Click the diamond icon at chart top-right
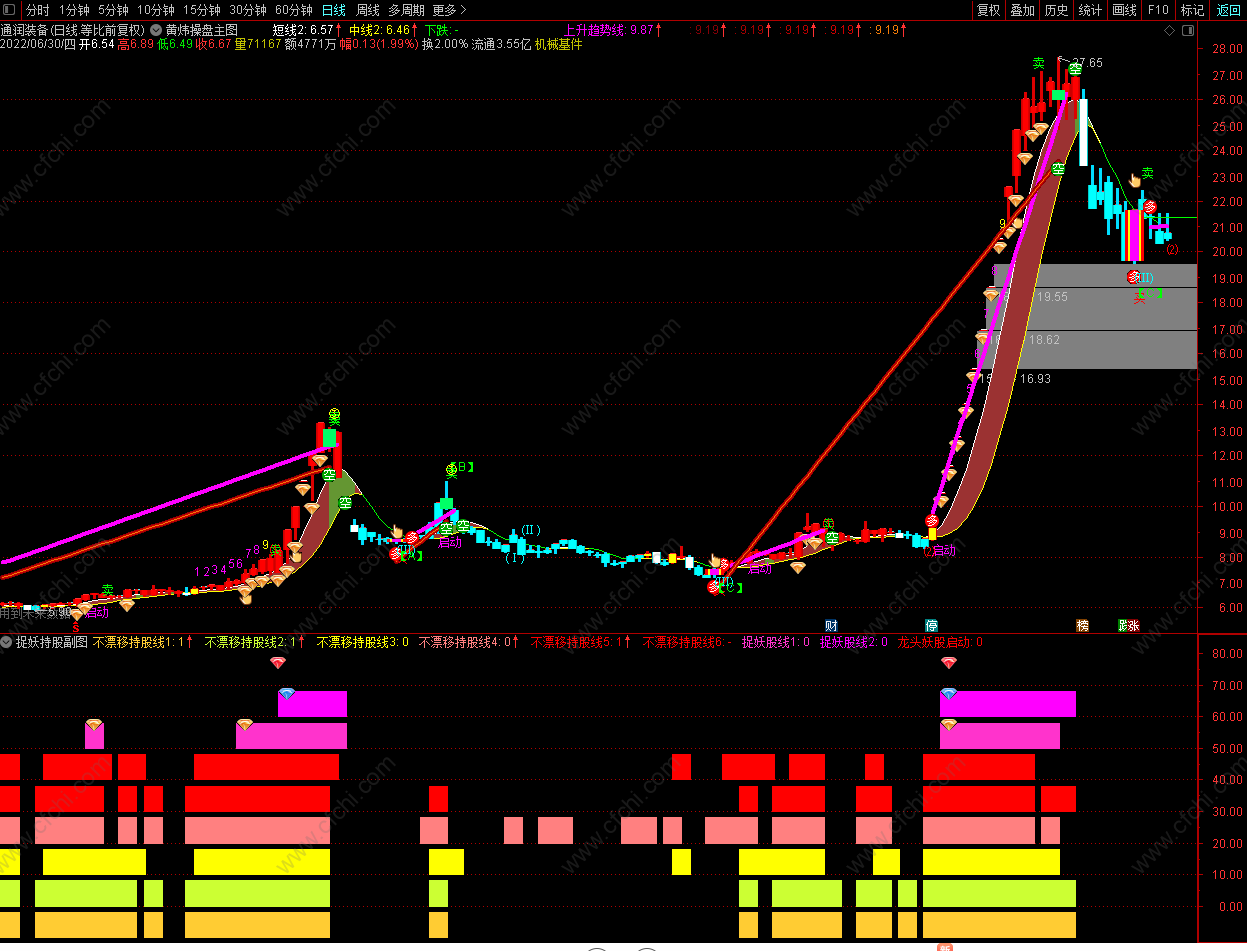The height and width of the screenshot is (951, 1247). [x=1170, y=30]
